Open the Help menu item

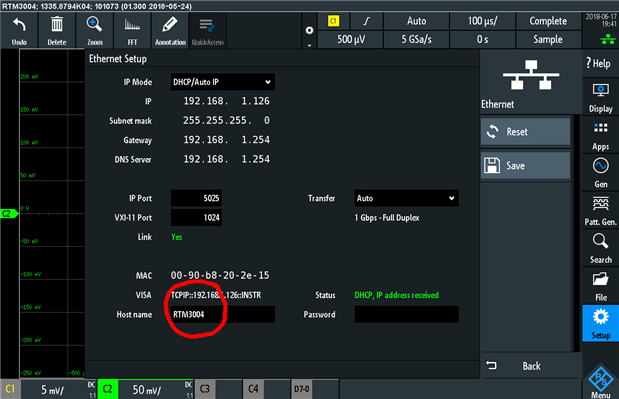pyautogui.click(x=600, y=63)
